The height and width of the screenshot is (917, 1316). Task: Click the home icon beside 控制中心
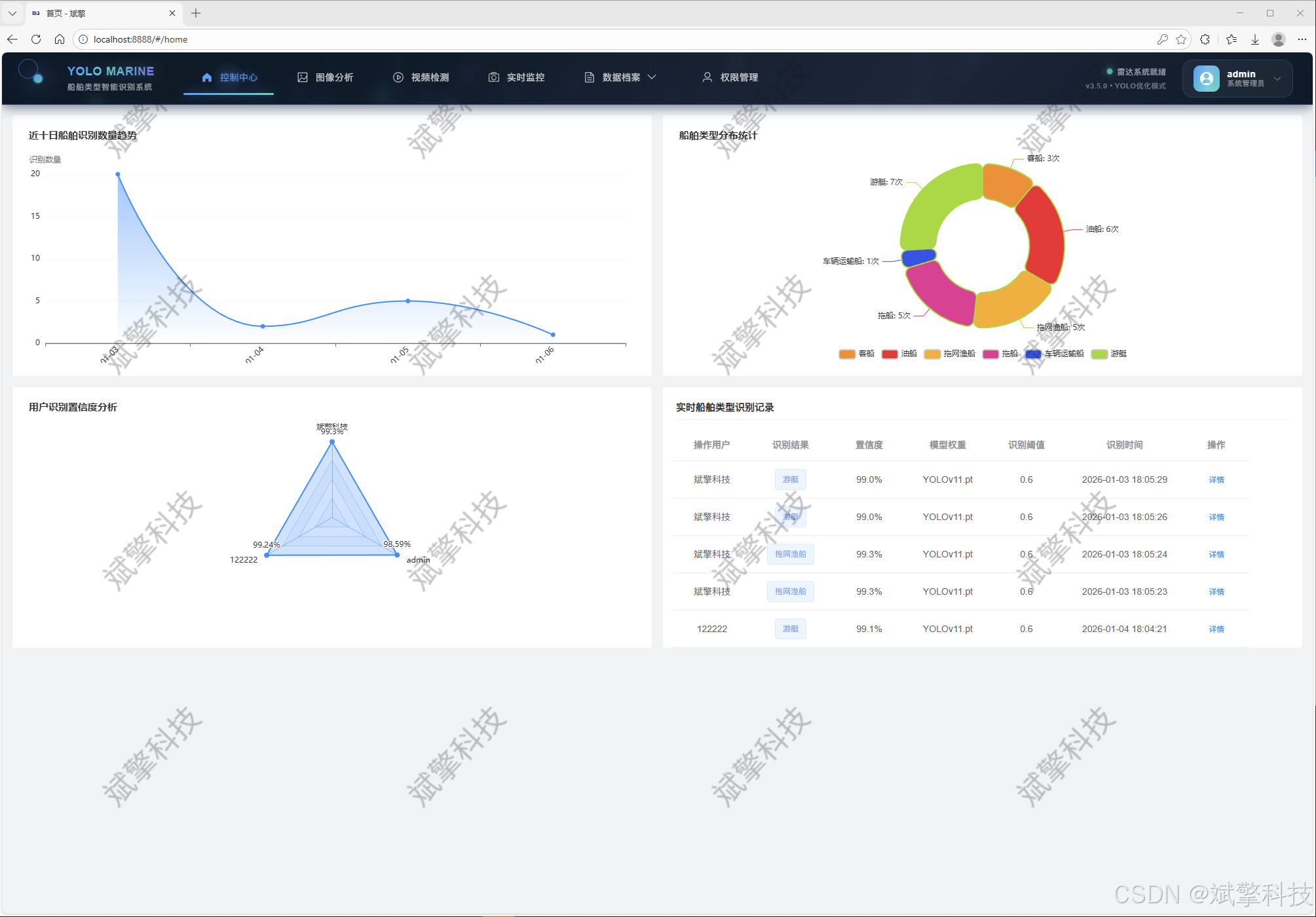[x=207, y=77]
